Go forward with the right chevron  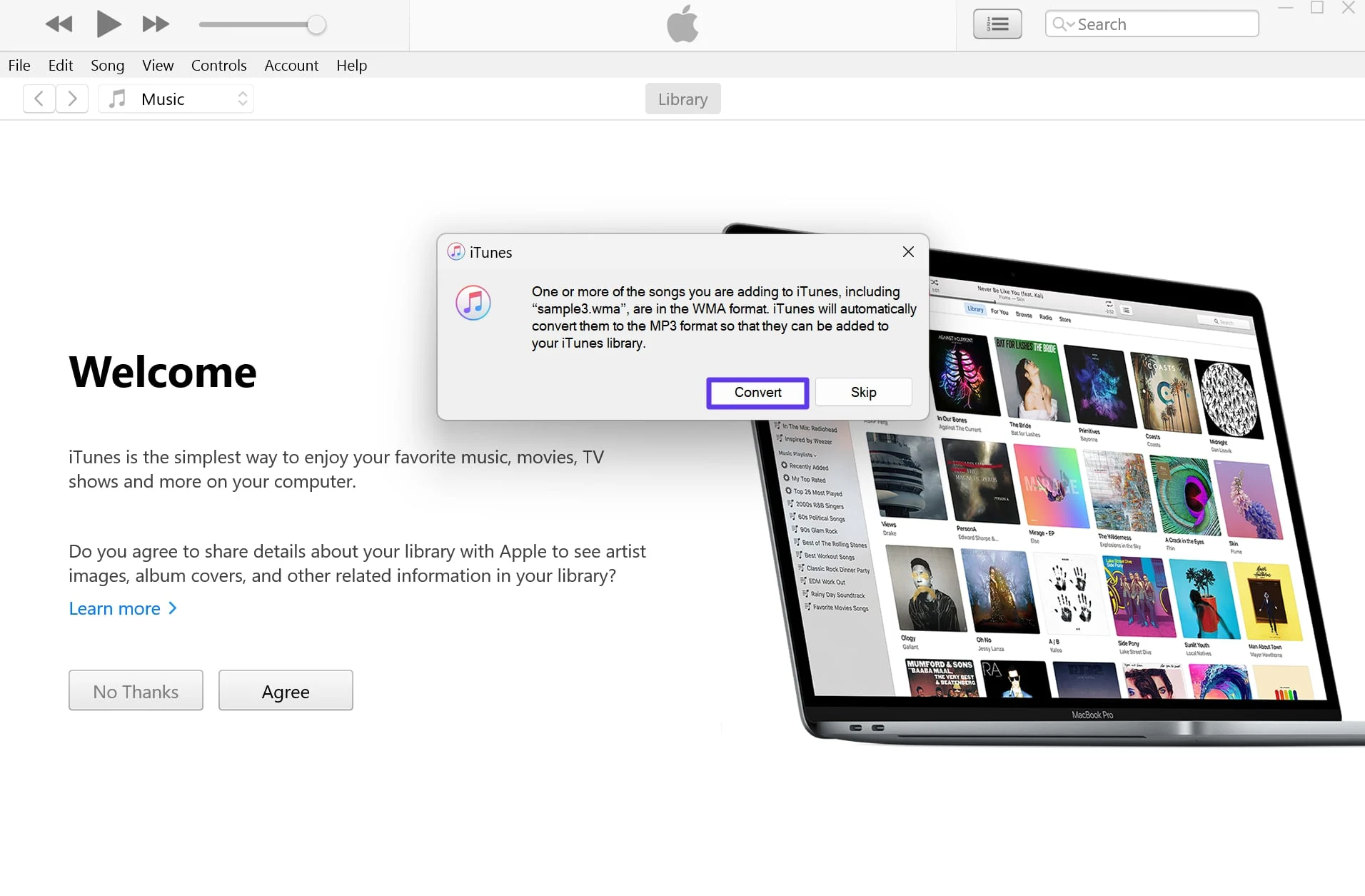72,99
